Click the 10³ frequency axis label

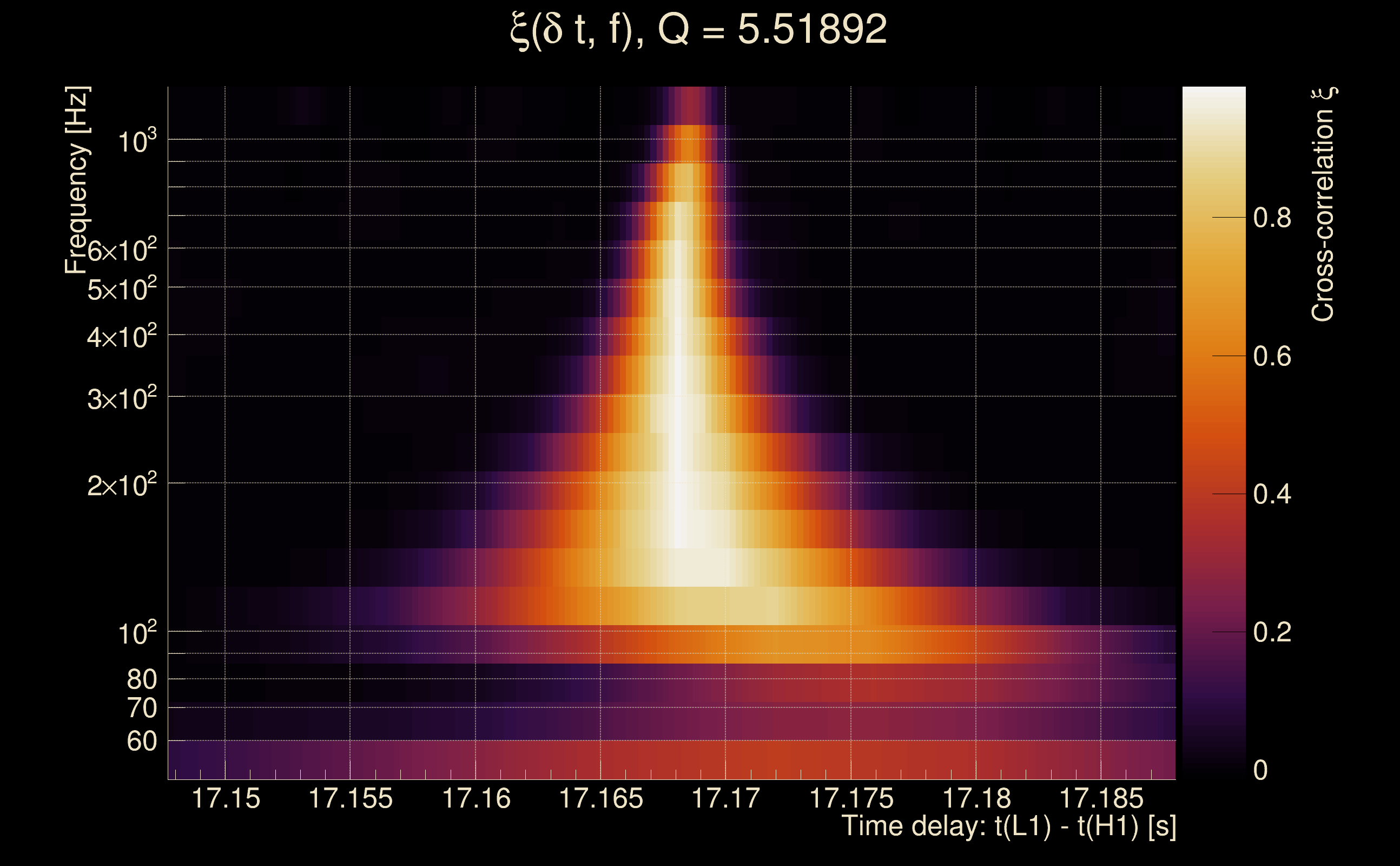click(x=136, y=141)
